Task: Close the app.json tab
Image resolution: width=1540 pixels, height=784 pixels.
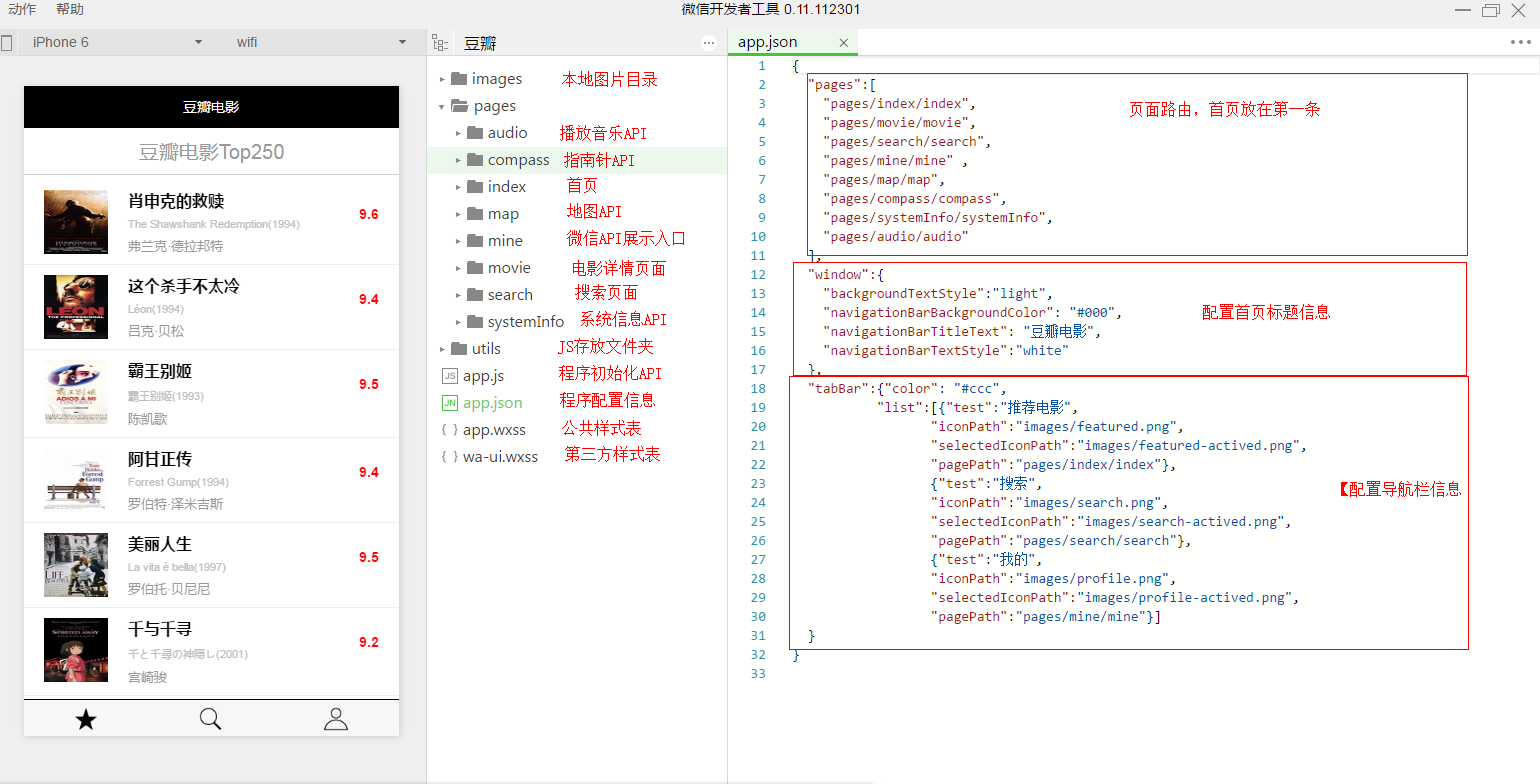Action: click(x=844, y=43)
